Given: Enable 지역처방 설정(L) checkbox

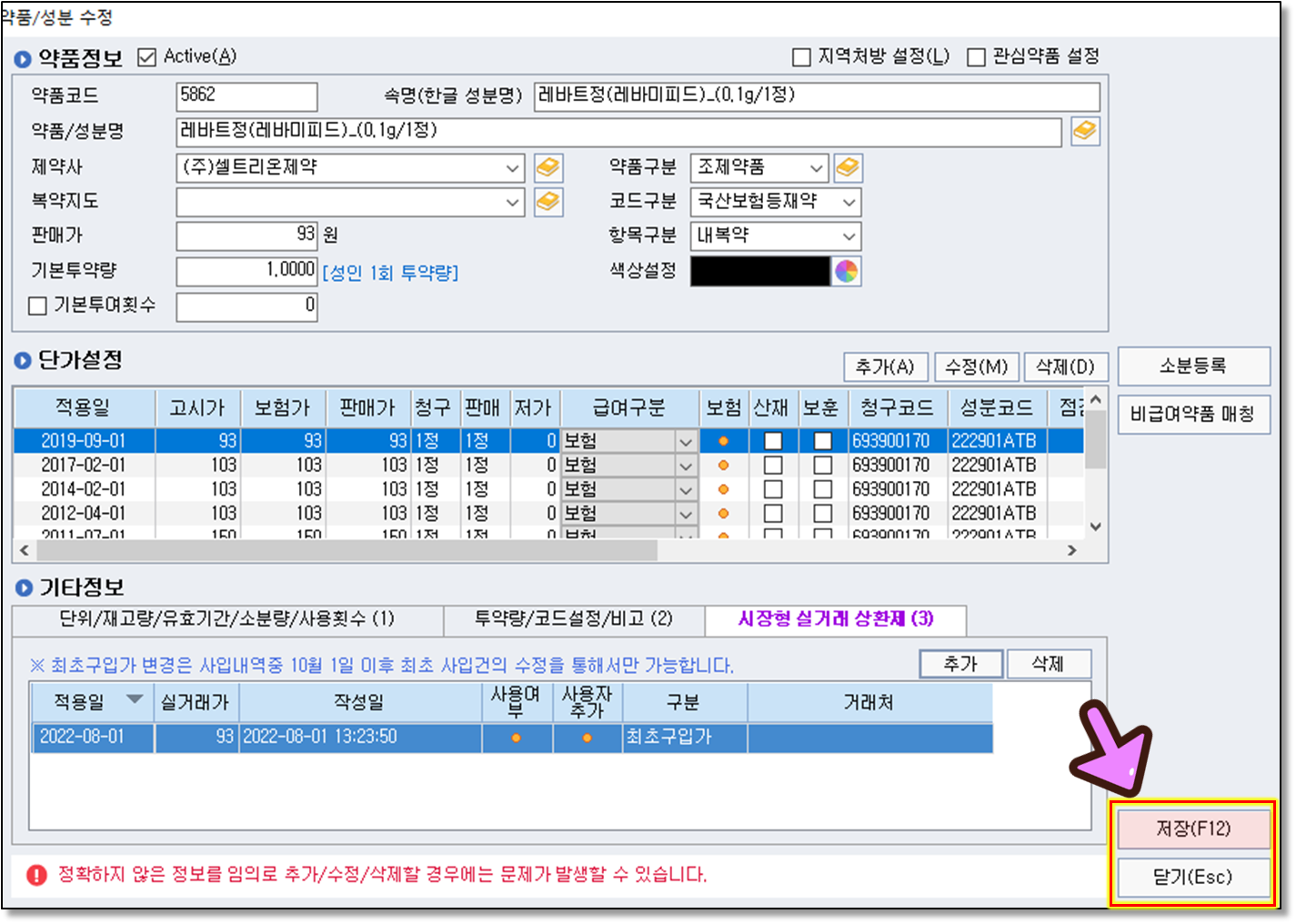Looking at the screenshot, I should click(801, 57).
